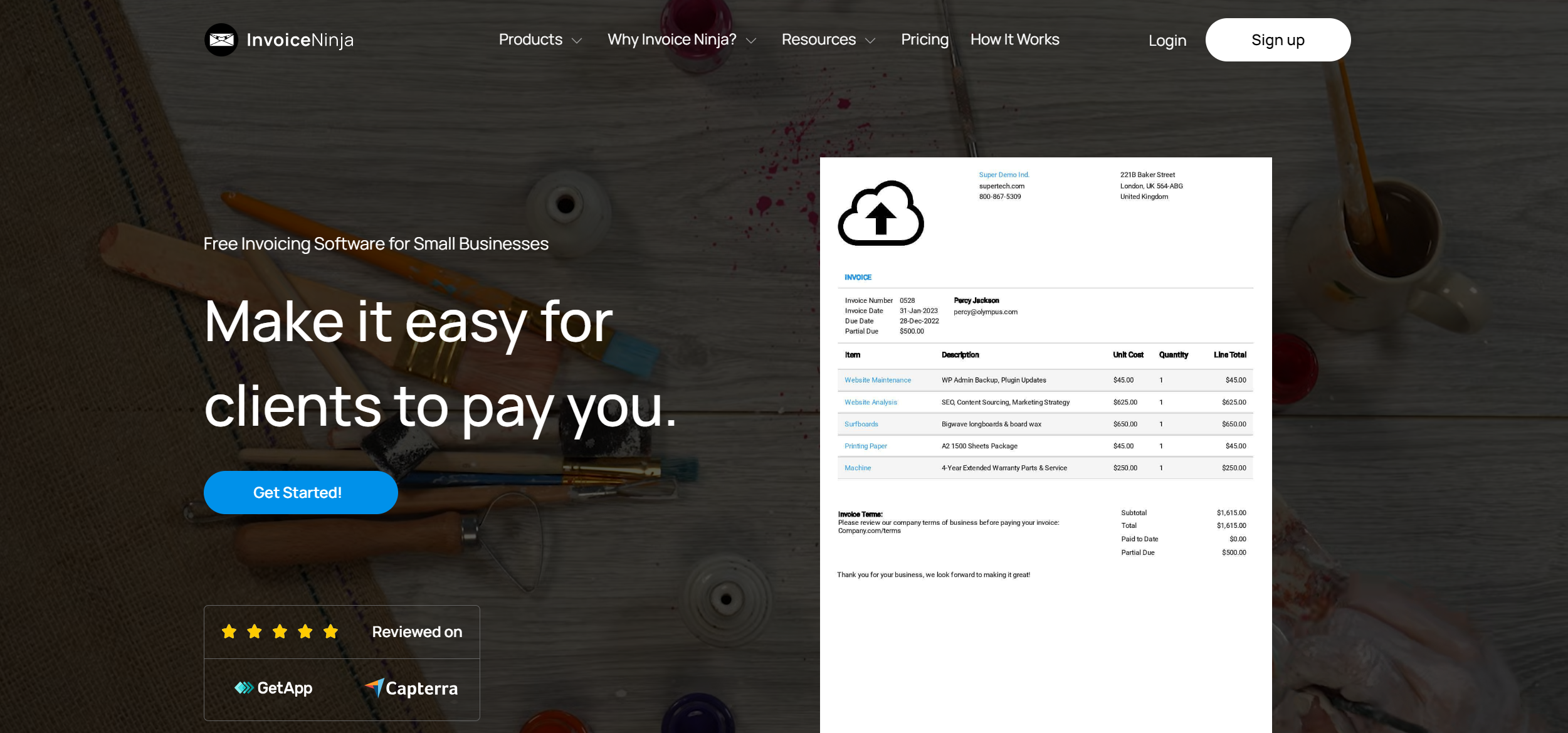Click the middle star of the review rating
The width and height of the screenshot is (1568, 733).
280,631
